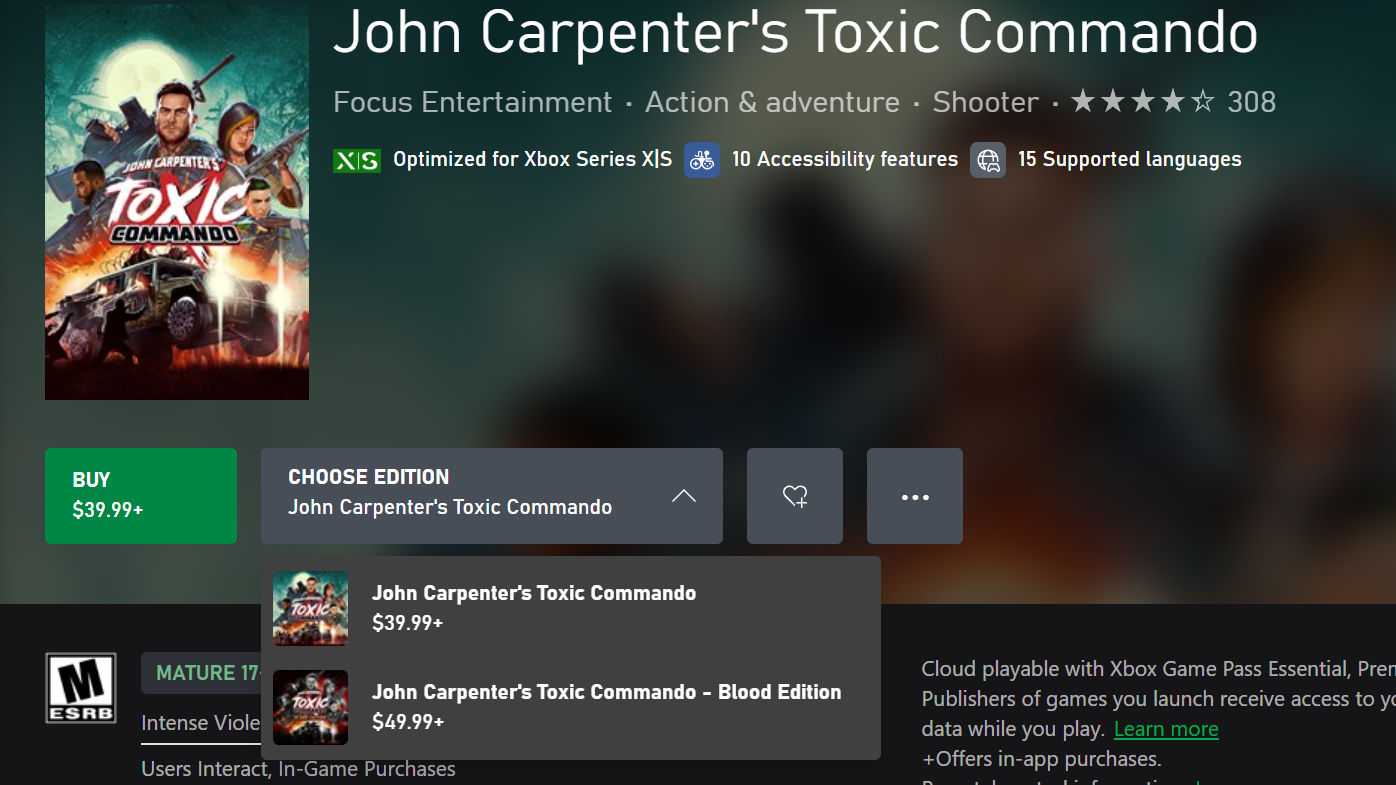Click the accessibility features icon
Screen dimensions: 1396x785
click(702, 160)
